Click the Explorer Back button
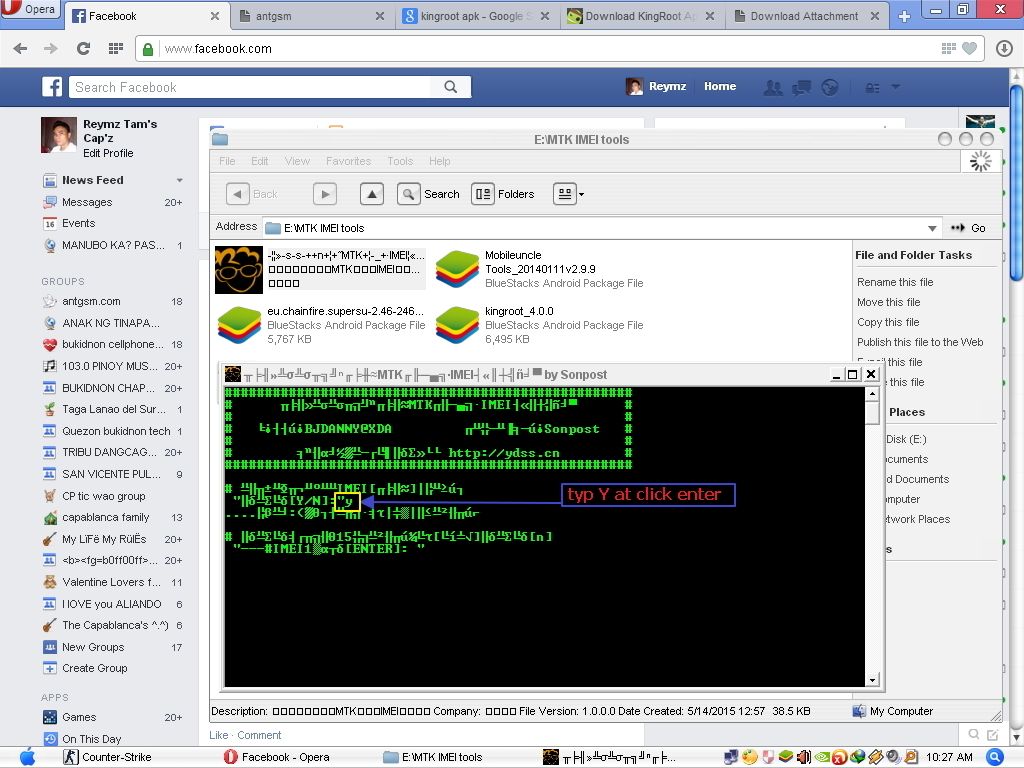 point(252,194)
